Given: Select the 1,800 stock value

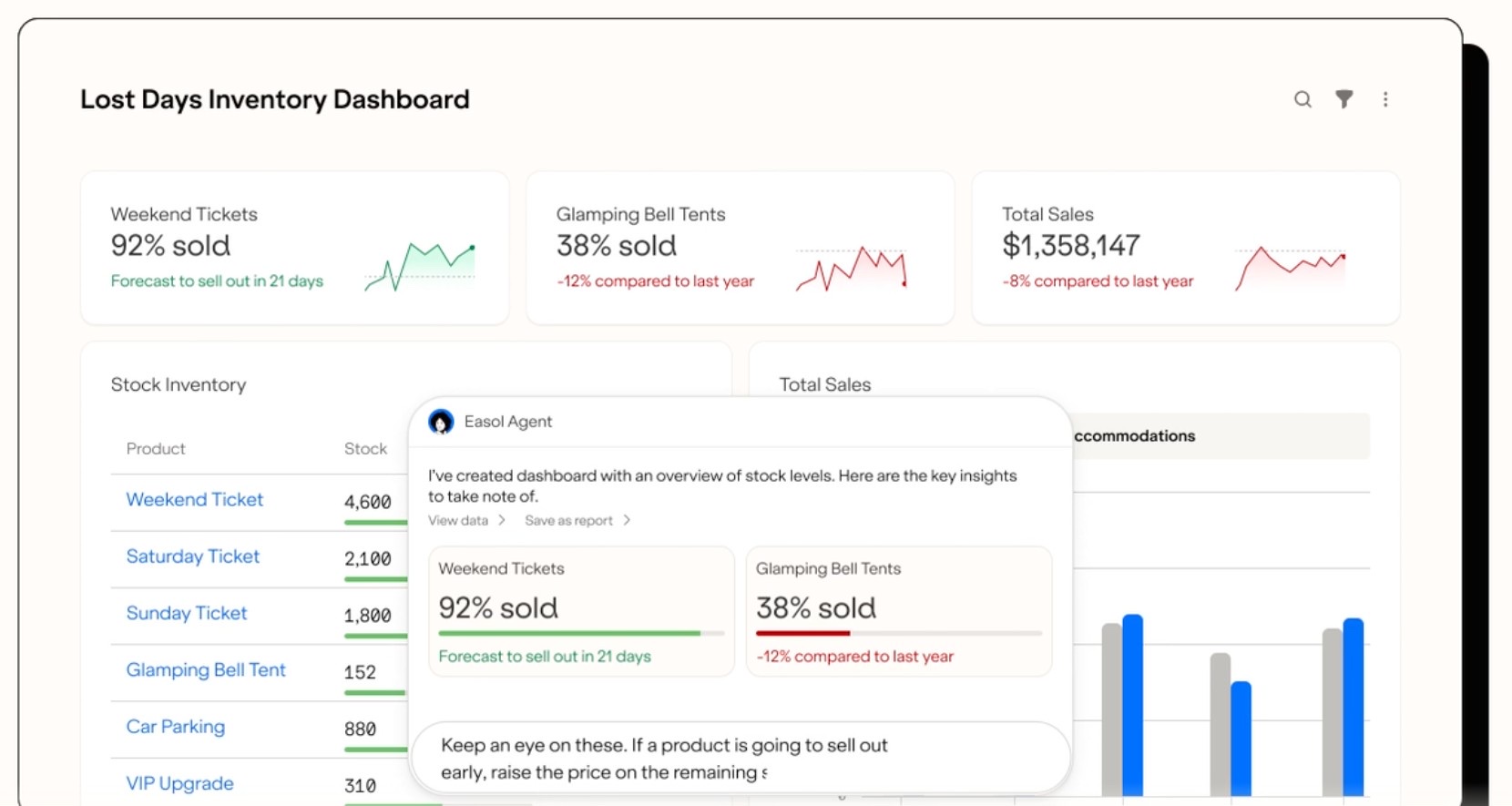Looking at the screenshot, I should click(367, 616).
